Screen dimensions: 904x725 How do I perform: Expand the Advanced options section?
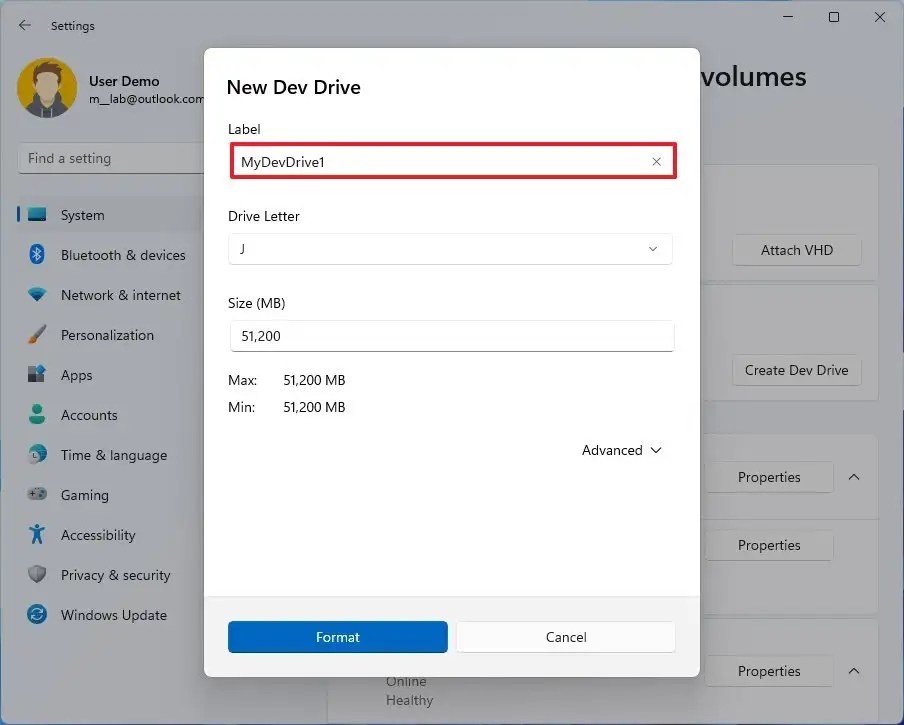tap(621, 450)
